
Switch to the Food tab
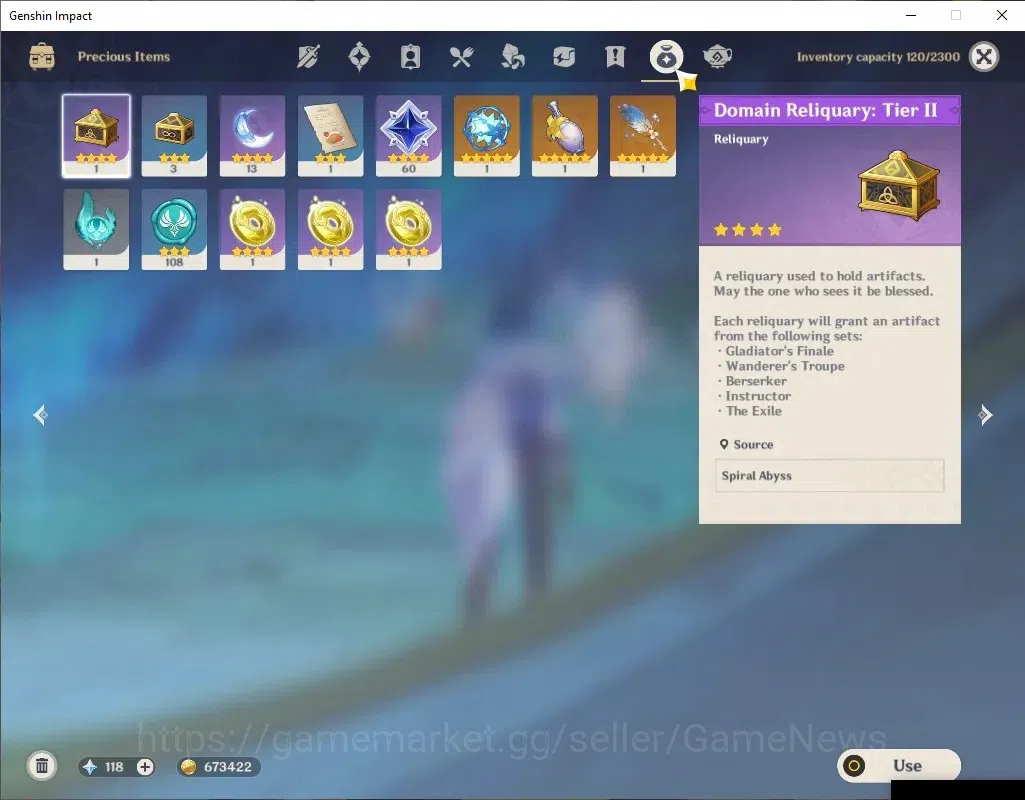[x=461, y=57]
